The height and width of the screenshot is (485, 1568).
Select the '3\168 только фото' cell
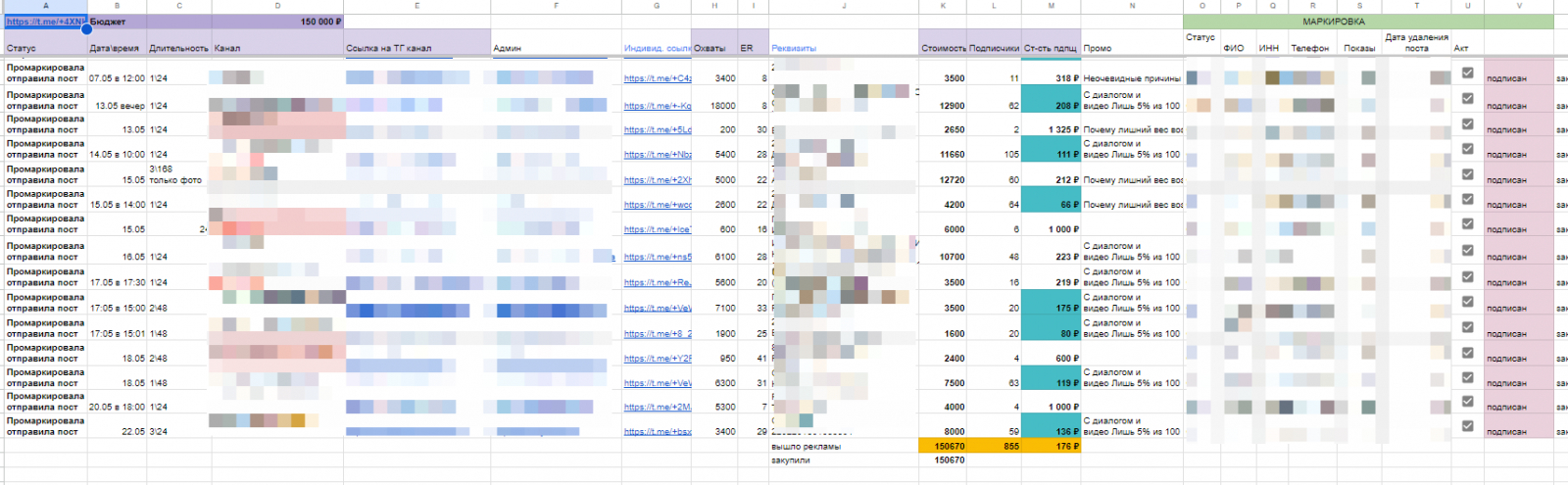(178, 174)
